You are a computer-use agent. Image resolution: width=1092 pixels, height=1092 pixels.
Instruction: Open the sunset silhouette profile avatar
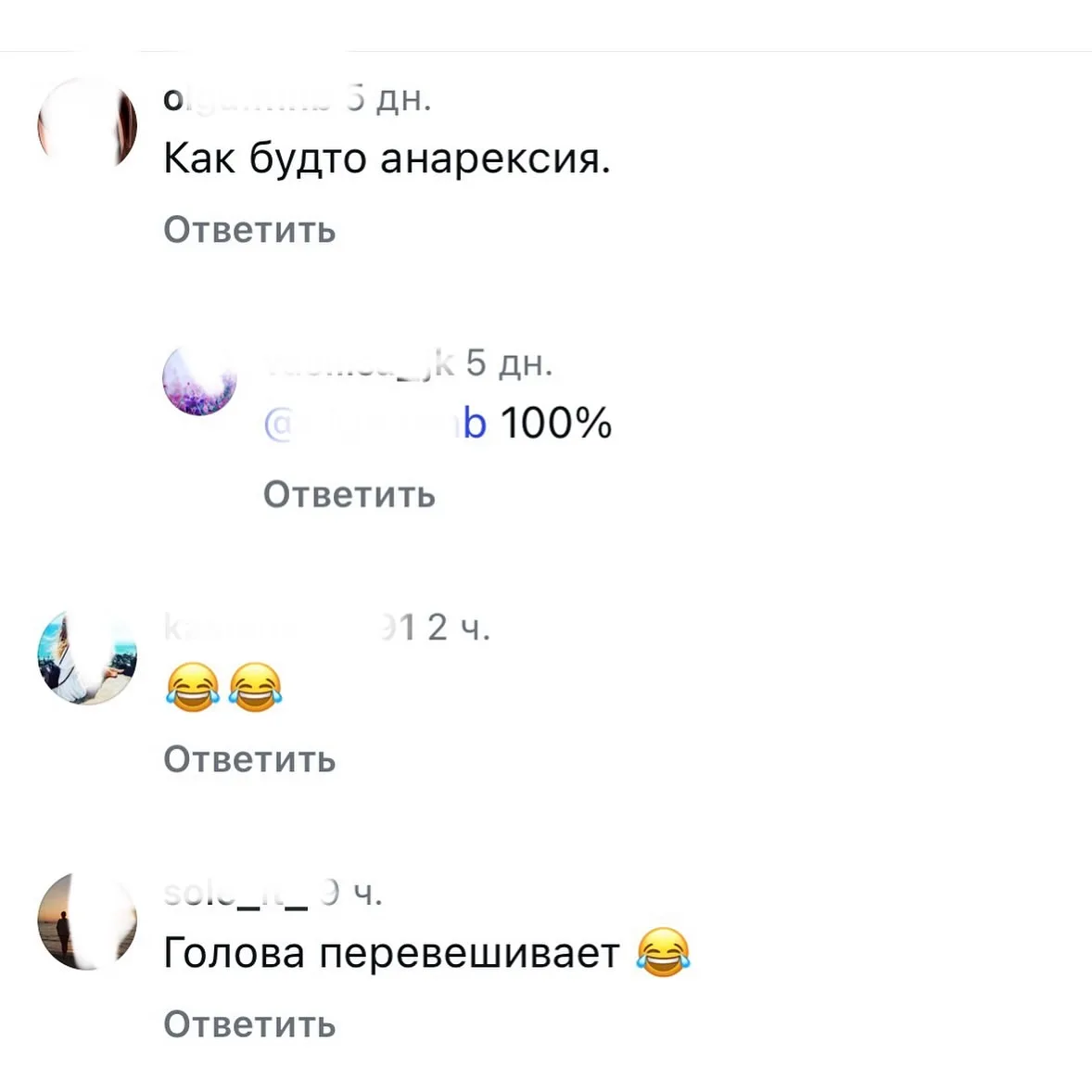87,921
